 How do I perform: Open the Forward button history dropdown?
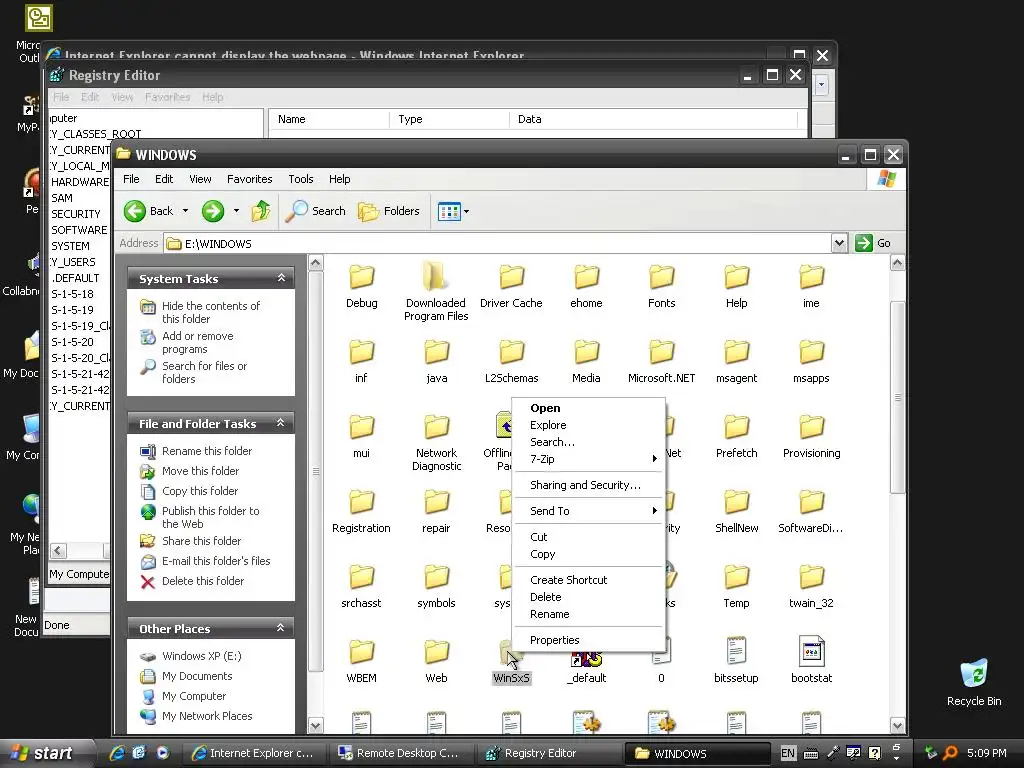click(x=236, y=211)
